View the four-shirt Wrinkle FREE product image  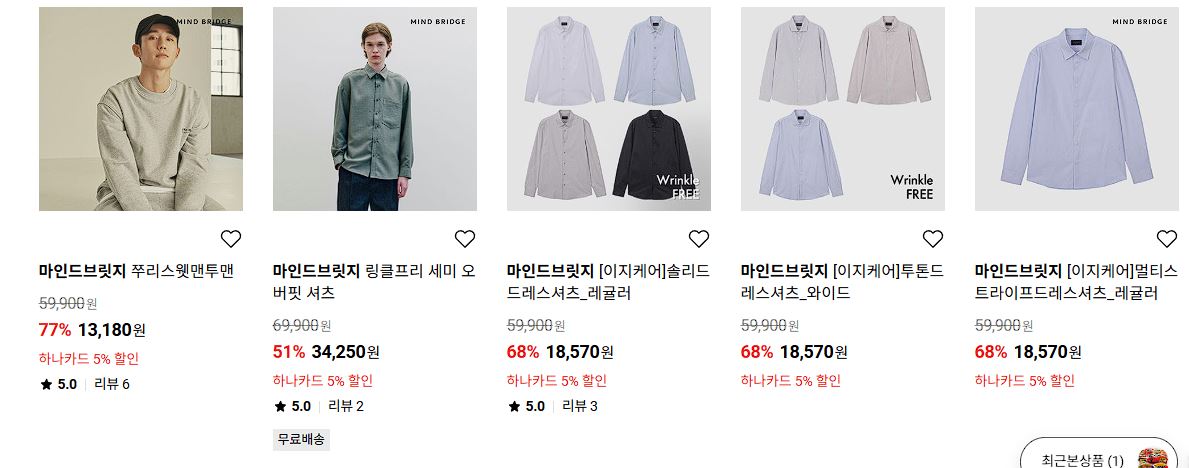(609, 109)
